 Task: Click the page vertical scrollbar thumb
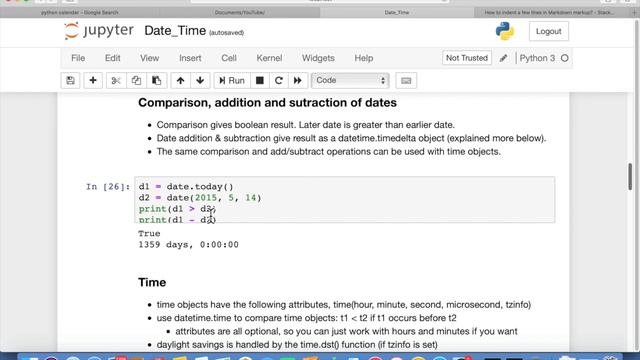coord(630,177)
